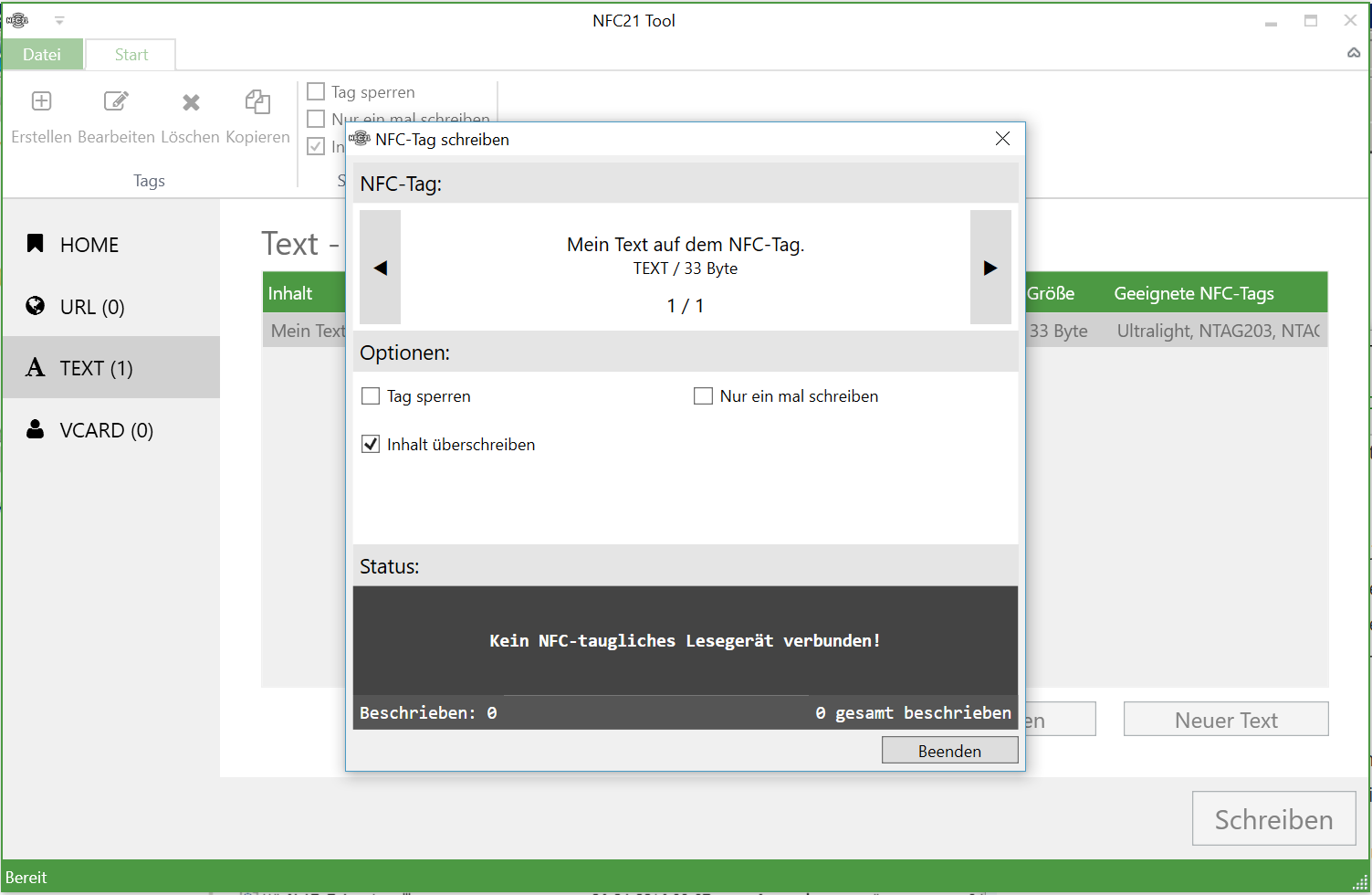Click the Geeignete NFC-Tags column header
Image resolution: width=1372 pixels, height=895 pixels.
pyautogui.click(x=1194, y=293)
